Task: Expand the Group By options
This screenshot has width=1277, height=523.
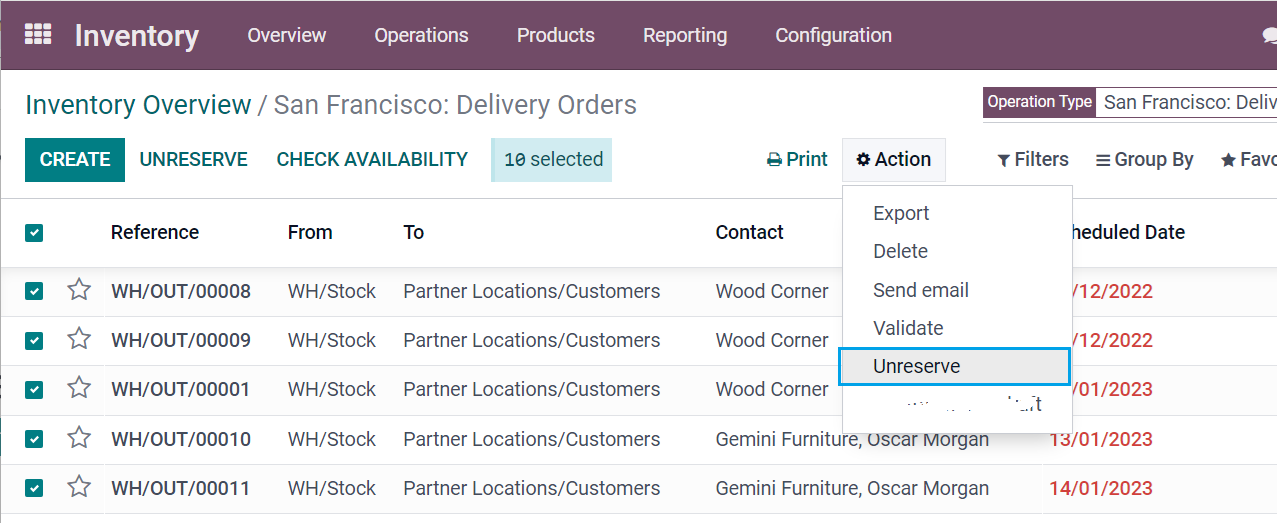Action: 1144,160
